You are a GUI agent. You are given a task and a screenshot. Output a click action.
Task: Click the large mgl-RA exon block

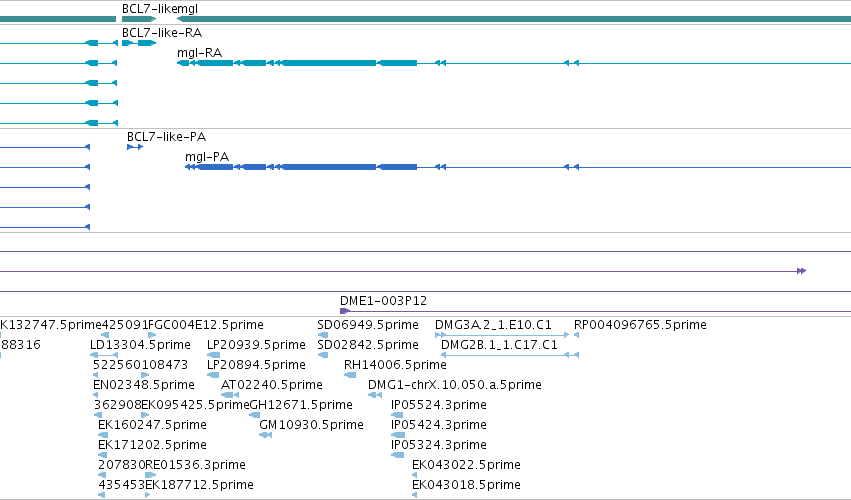329,64
